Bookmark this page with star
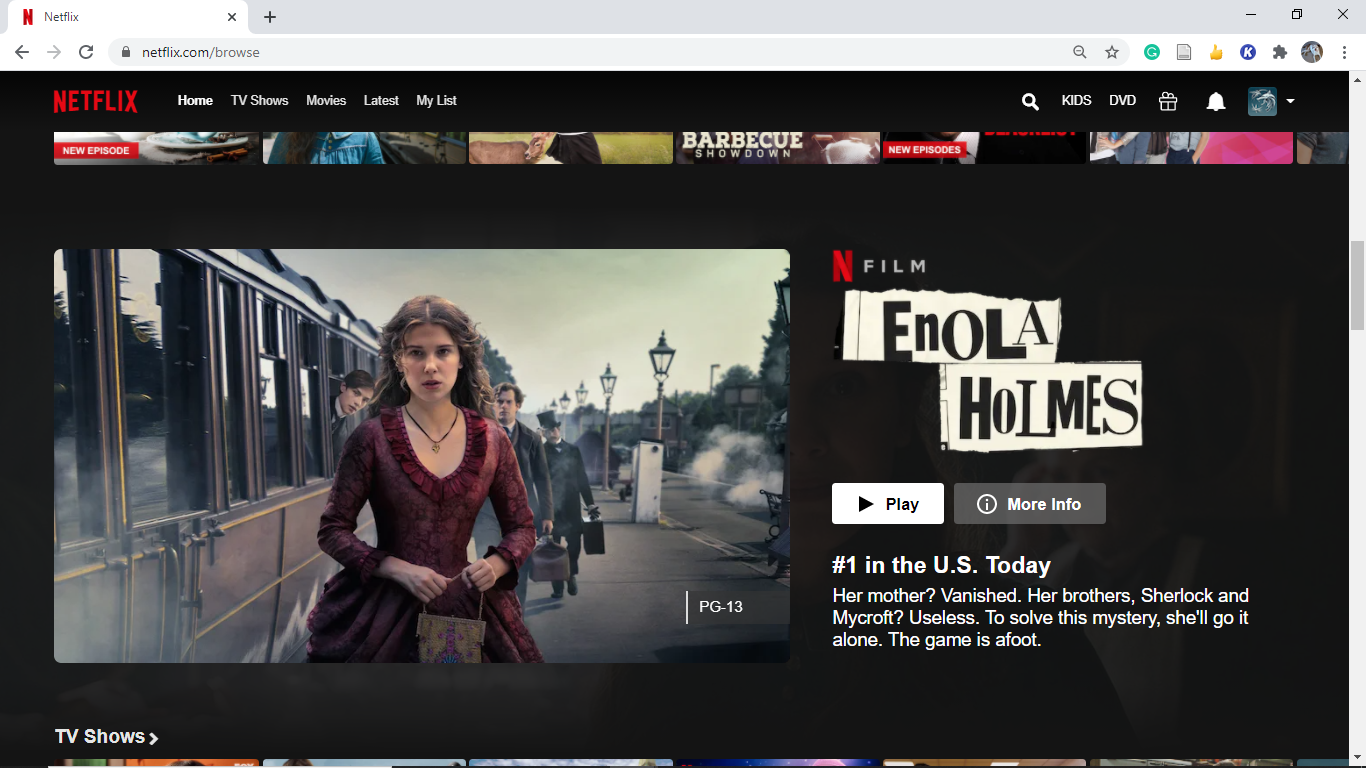The width and height of the screenshot is (1366, 768). 1112,52
